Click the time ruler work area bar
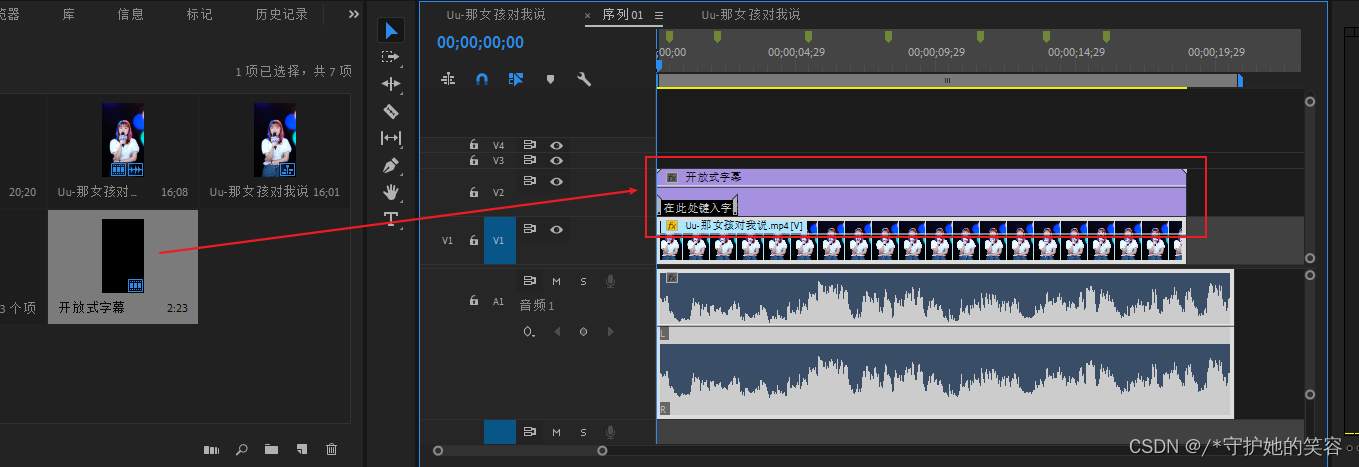The image size is (1359, 467). pyautogui.click(x=948, y=80)
